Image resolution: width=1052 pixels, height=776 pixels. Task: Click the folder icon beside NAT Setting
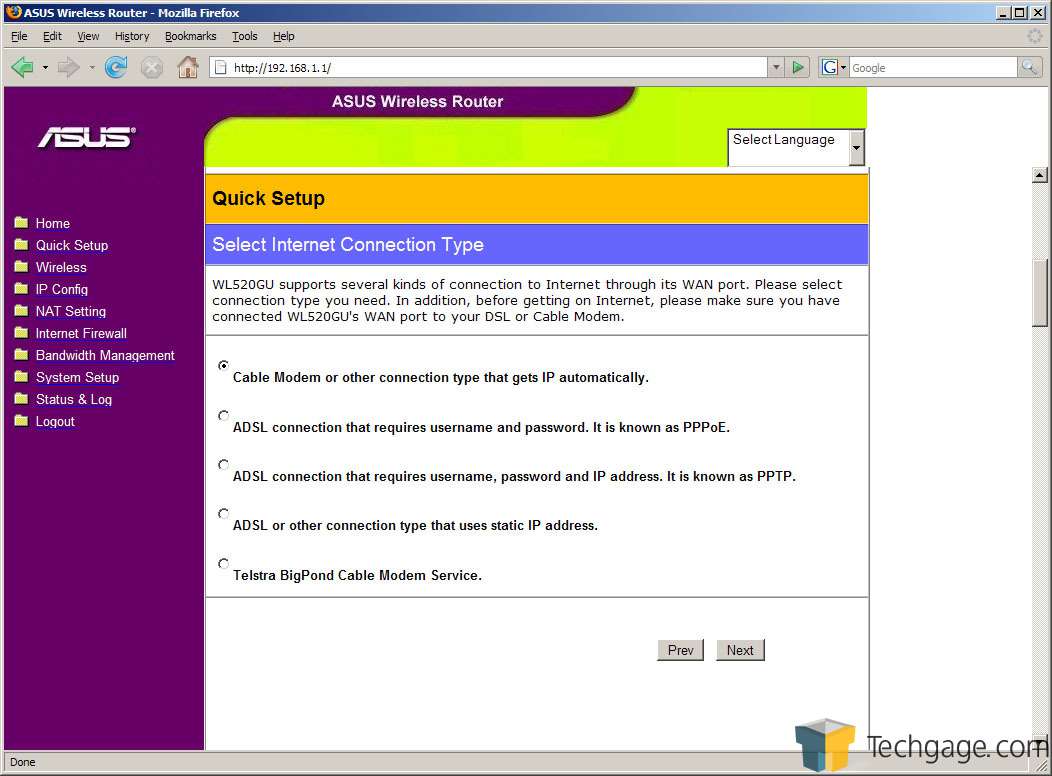pyautogui.click(x=21, y=311)
